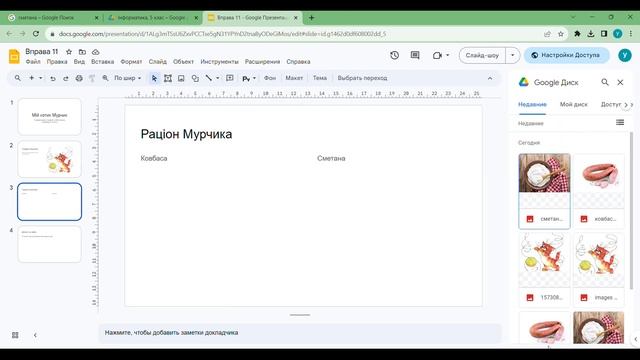640x360 pixels.
Task: Open comments history icon
Action: (x=415, y=55)
